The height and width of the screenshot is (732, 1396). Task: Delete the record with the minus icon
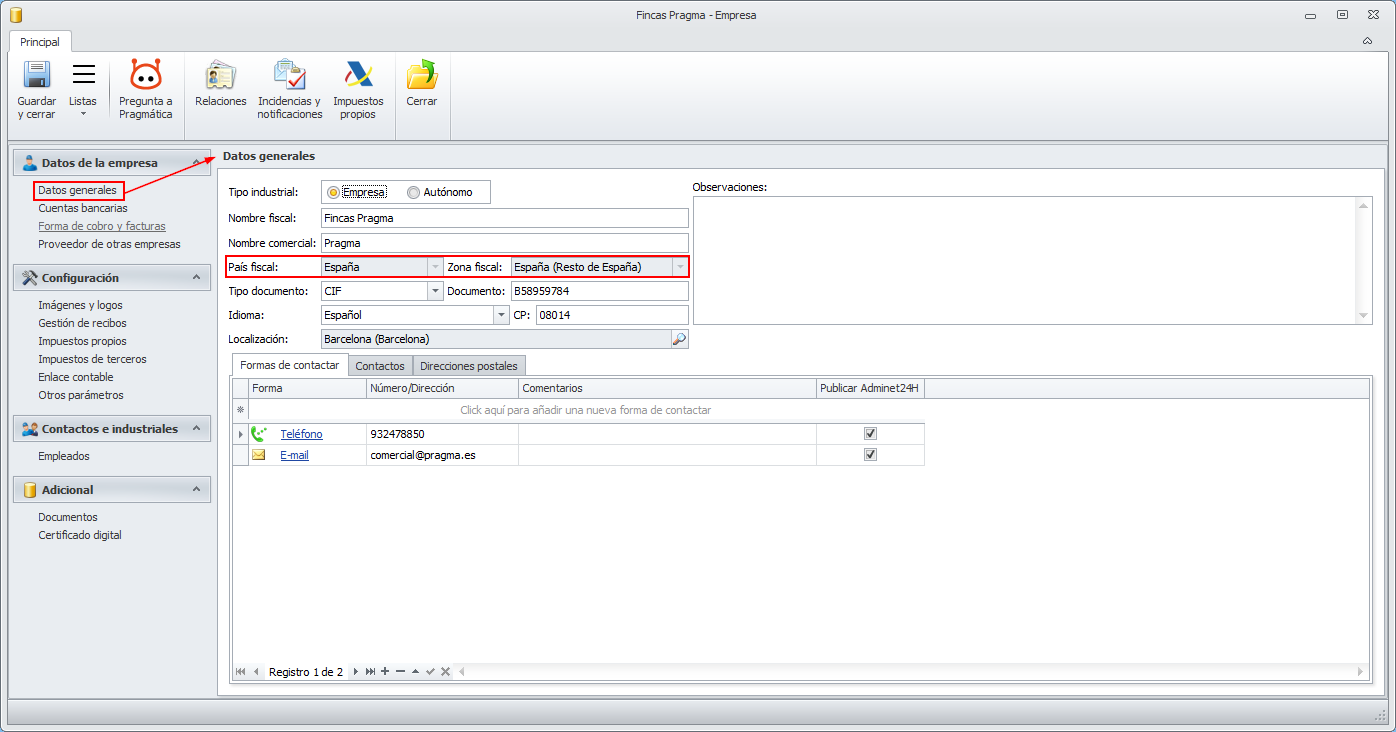[x=400, y=672]
